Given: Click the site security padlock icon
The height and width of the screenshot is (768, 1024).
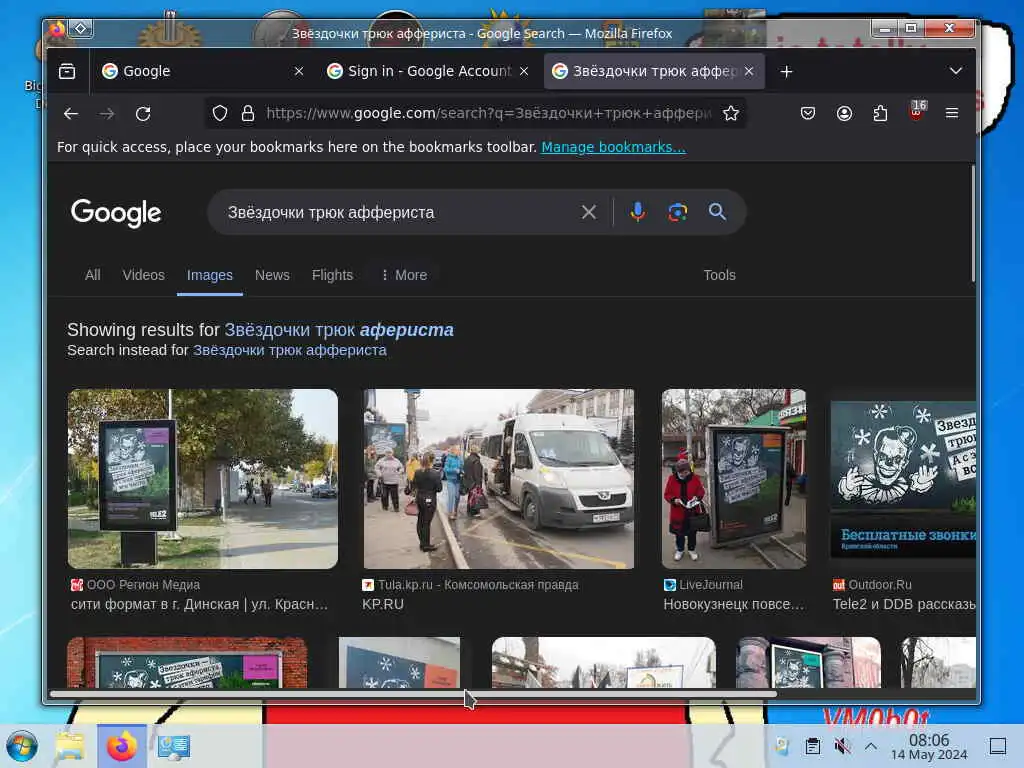Looking at the screenshot, I should tap(248, 114).
